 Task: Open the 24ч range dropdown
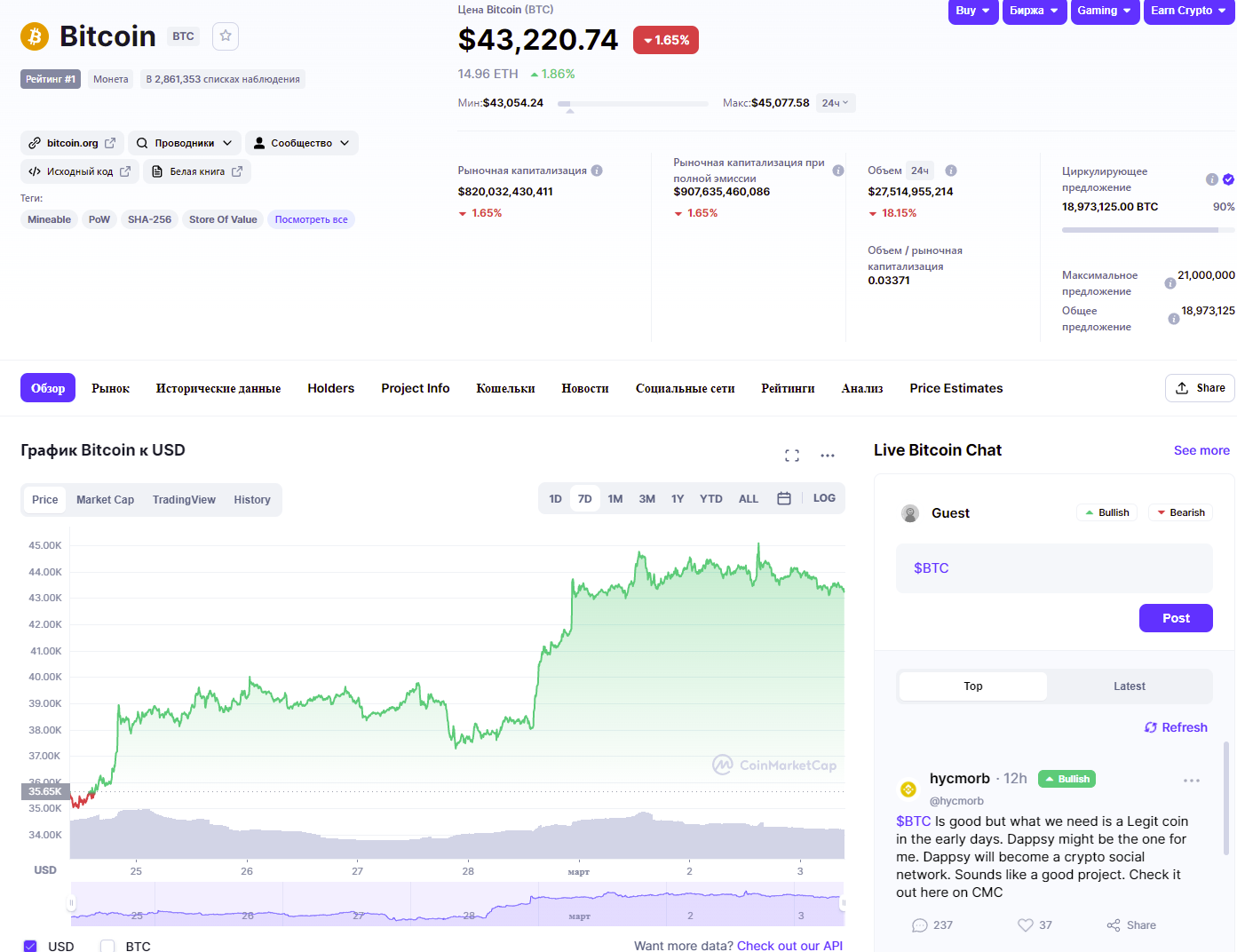tap(835, 103)
